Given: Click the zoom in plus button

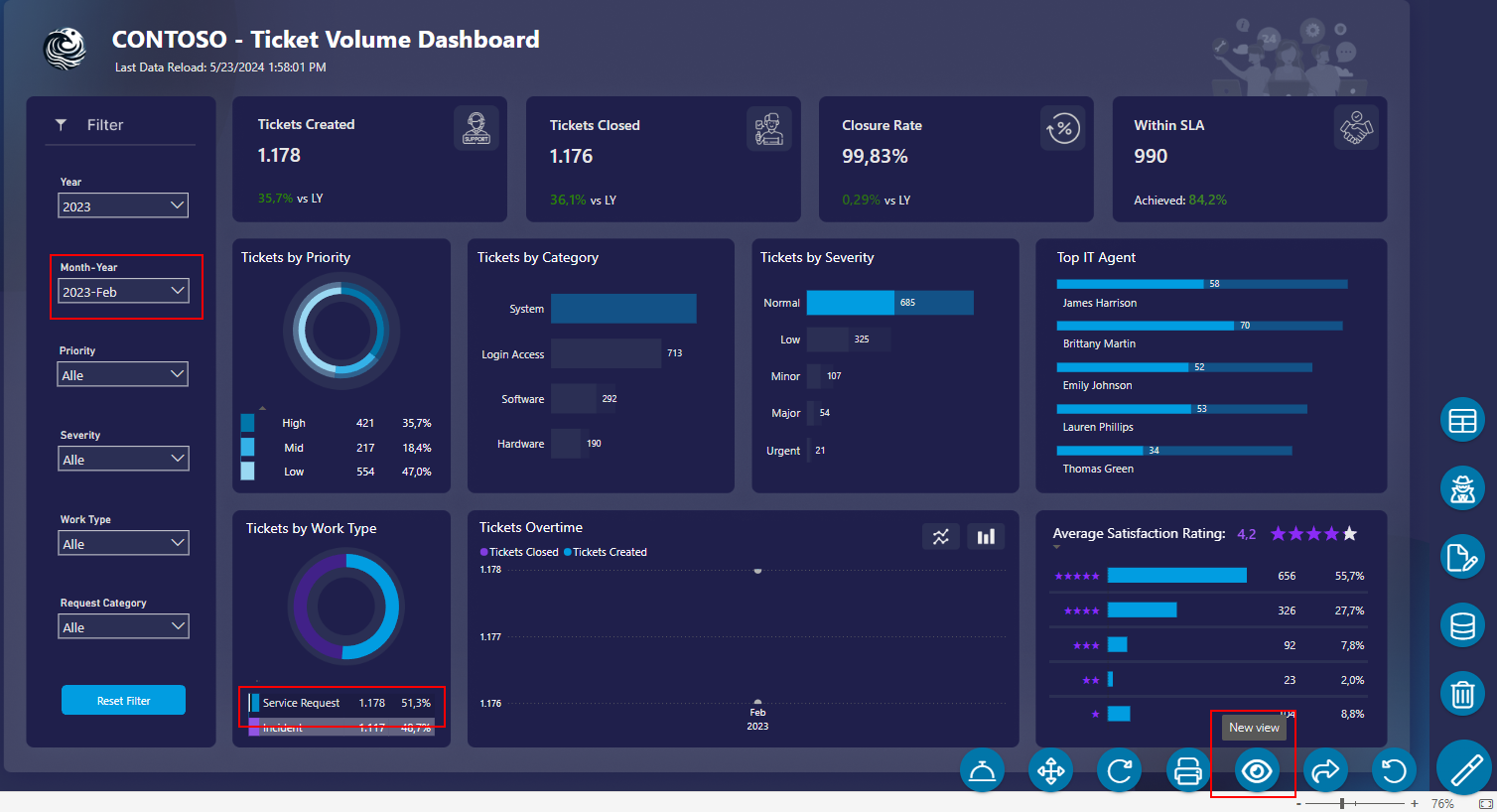Looking at the screenshot, I should [x=1415, y=804].
